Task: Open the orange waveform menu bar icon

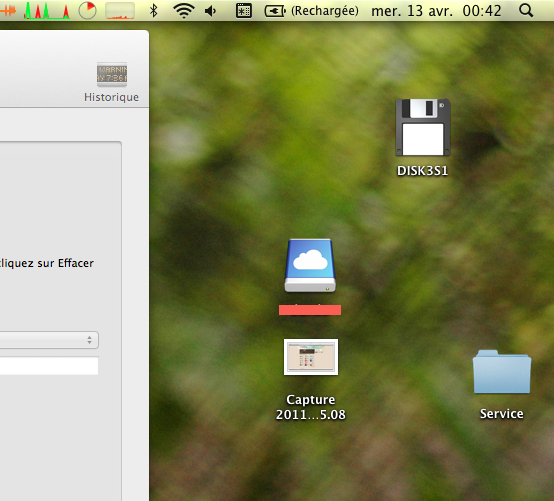Action: tap(8, 11)
